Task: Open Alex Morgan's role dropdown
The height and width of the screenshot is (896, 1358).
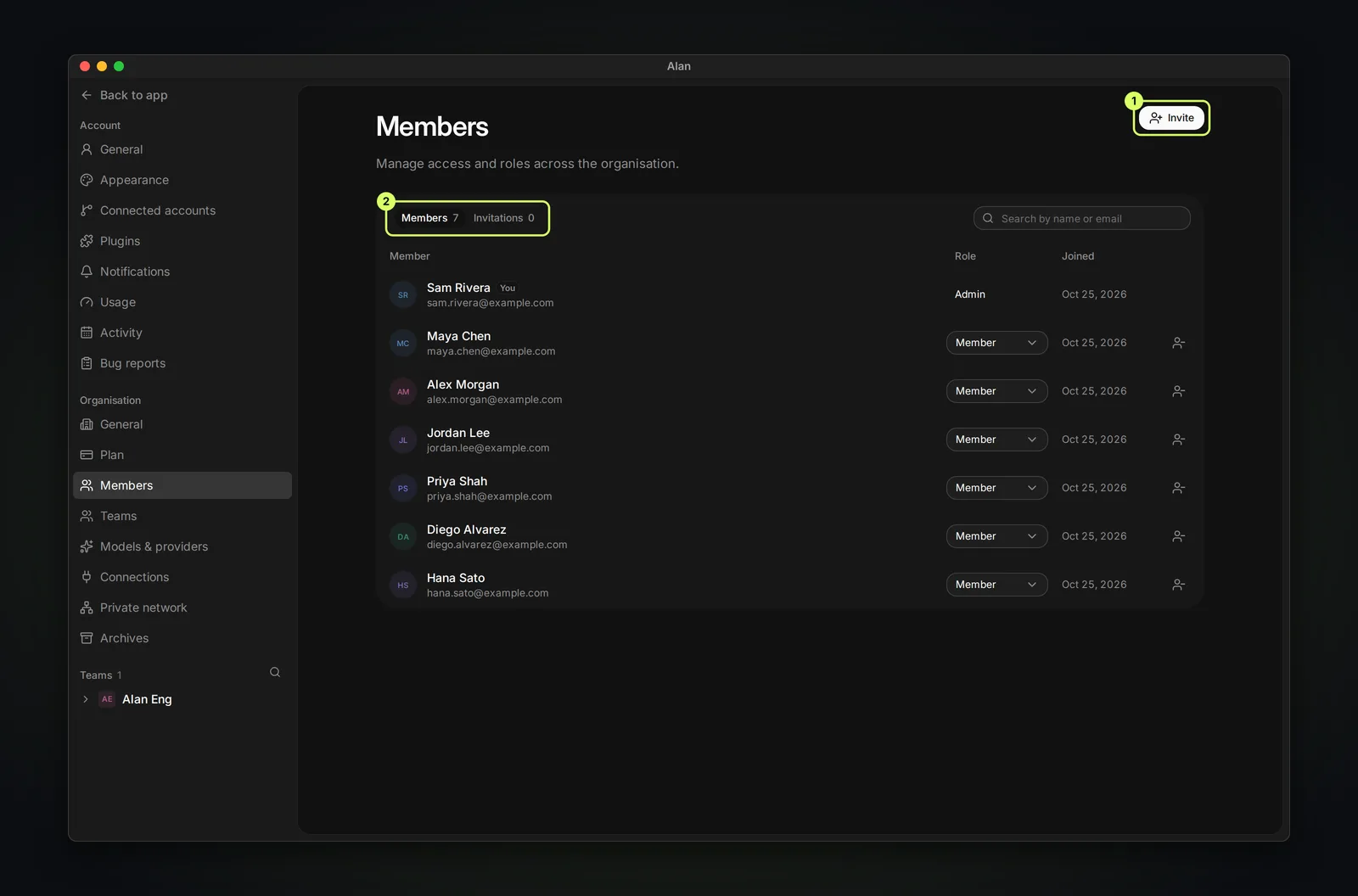Action: pyautogui.click(x=996, y=391)
